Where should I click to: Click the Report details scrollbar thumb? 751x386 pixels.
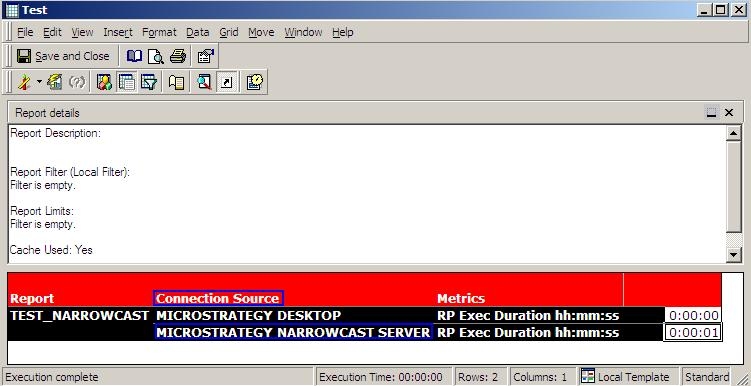pos(734,186)
